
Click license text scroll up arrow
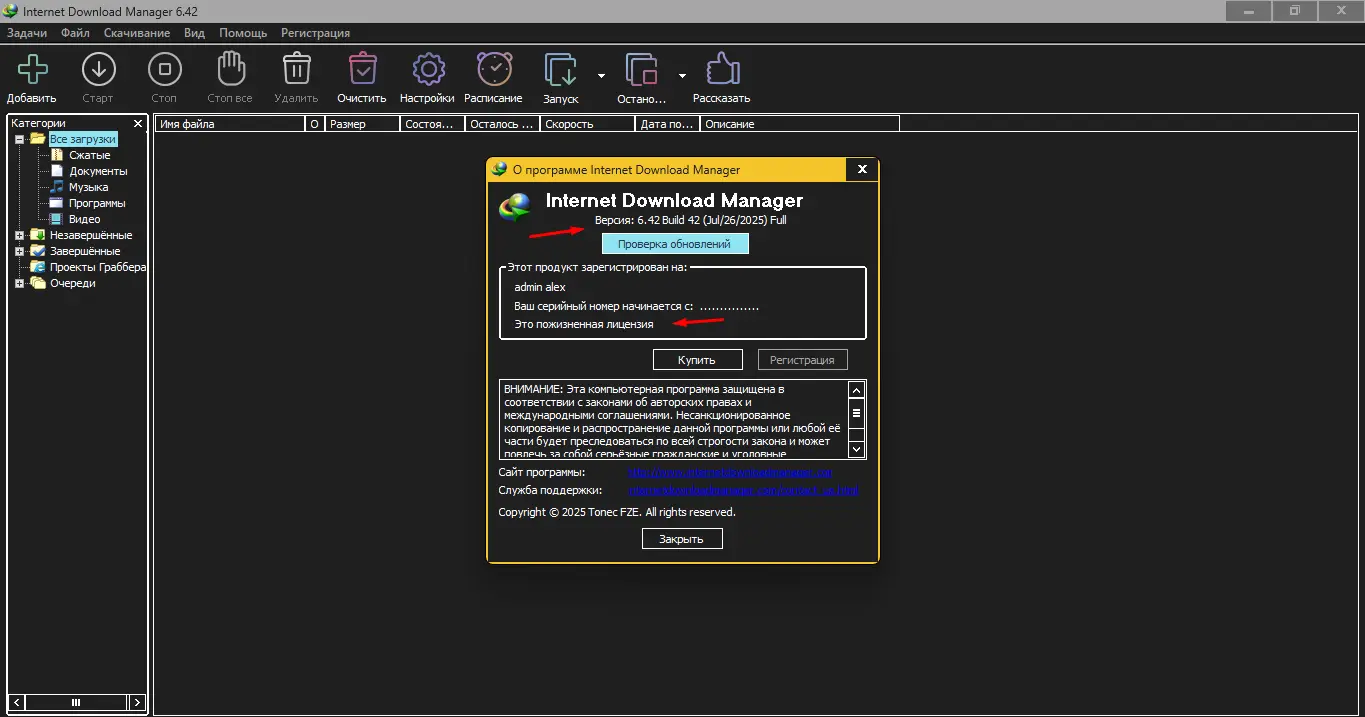pyautogui.click(x=856, y=390)
